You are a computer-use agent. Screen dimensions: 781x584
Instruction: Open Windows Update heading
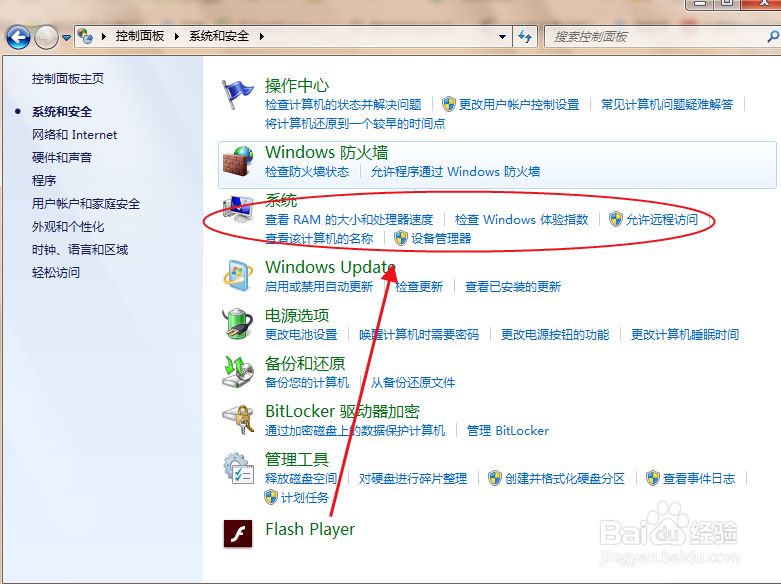(330, 268)
